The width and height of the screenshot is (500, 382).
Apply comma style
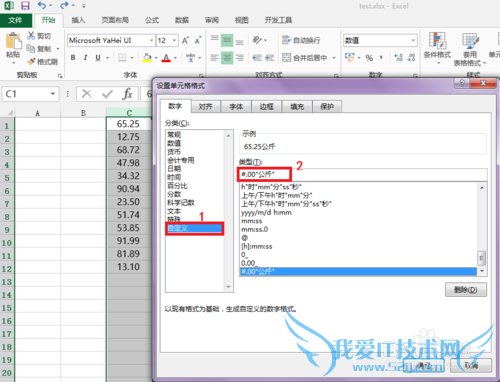coord(381,58)
